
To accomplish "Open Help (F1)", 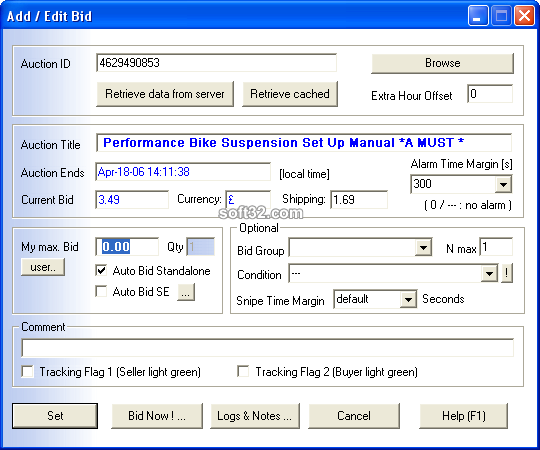I will tap(464, 416).
